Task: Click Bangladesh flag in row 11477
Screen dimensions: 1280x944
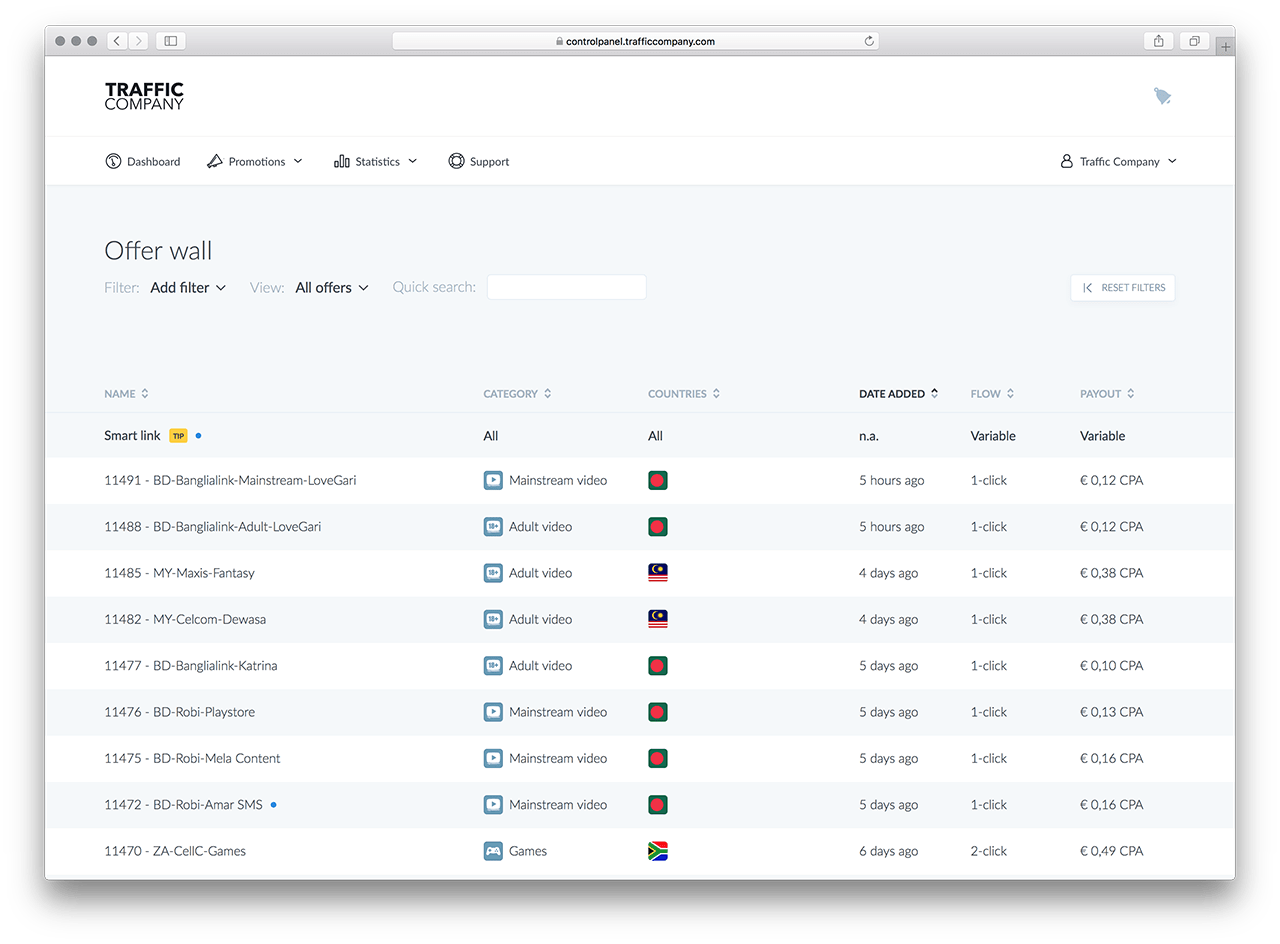Action: click(x=658, y=665)
